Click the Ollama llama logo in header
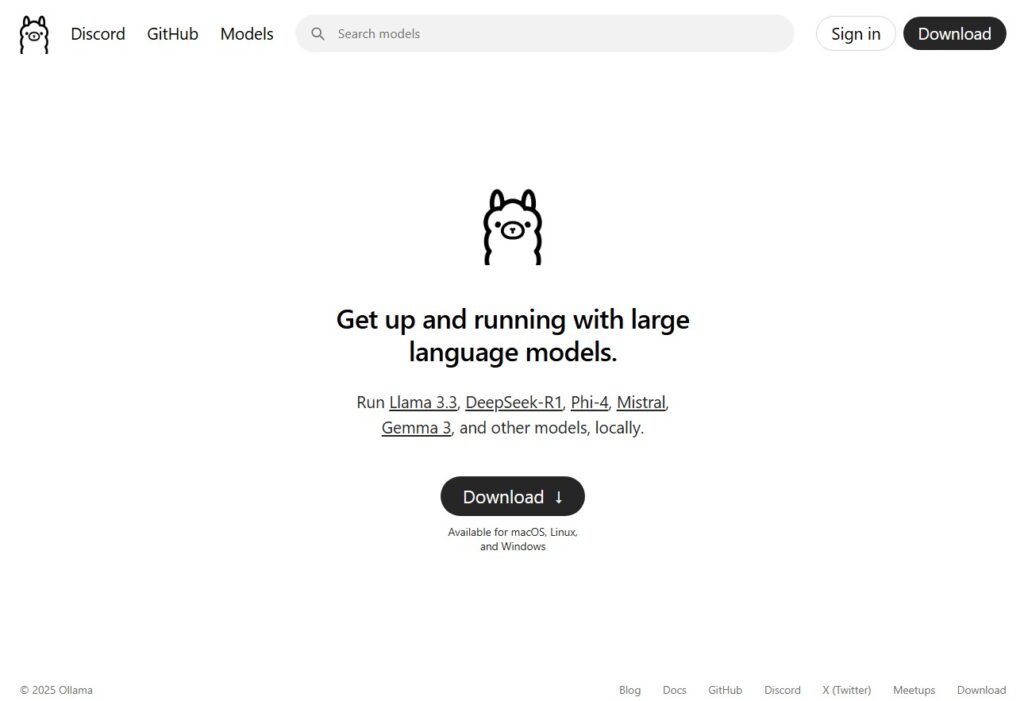Viewport: 1024px width, 701px height. tap(34, 34)
